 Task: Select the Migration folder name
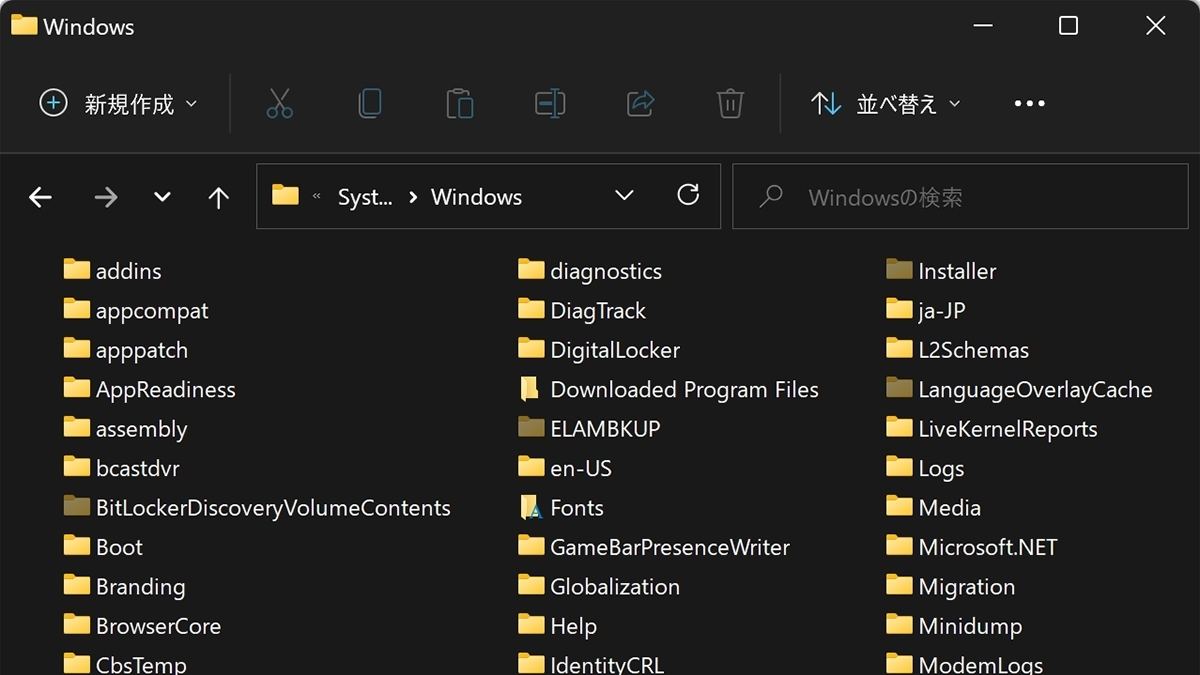[x=967, y=587]
